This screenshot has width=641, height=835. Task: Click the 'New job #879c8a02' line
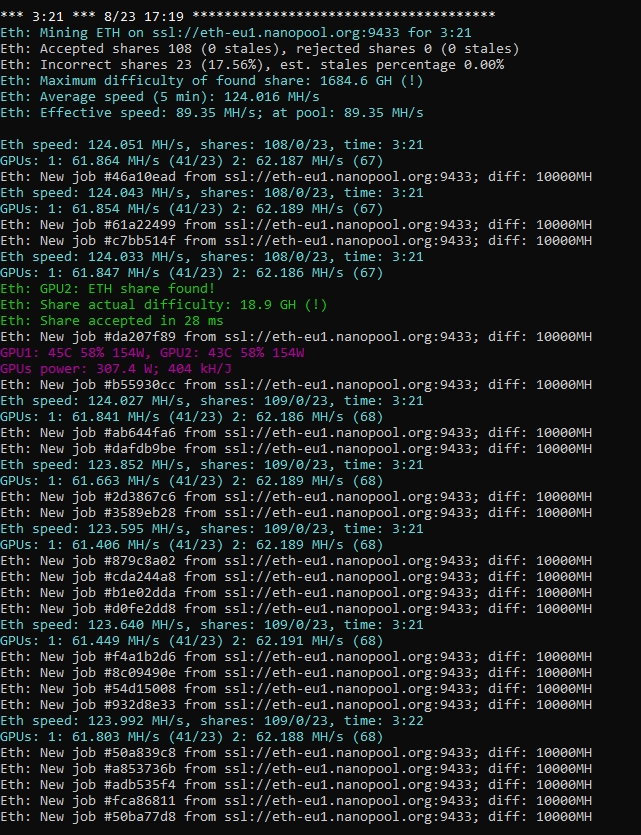pos(296,560)
